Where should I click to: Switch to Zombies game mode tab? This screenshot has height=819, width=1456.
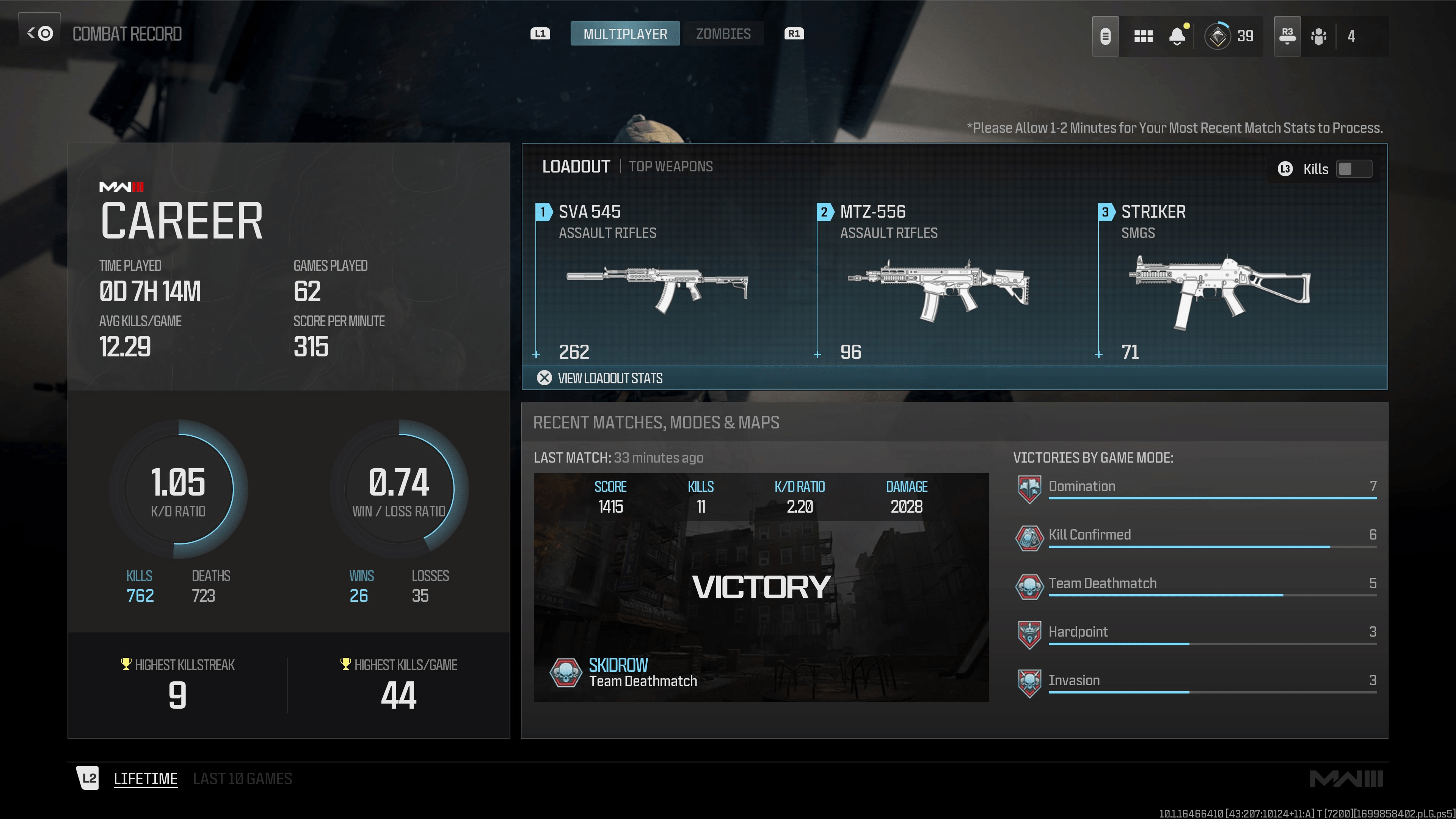pos(723,33)
